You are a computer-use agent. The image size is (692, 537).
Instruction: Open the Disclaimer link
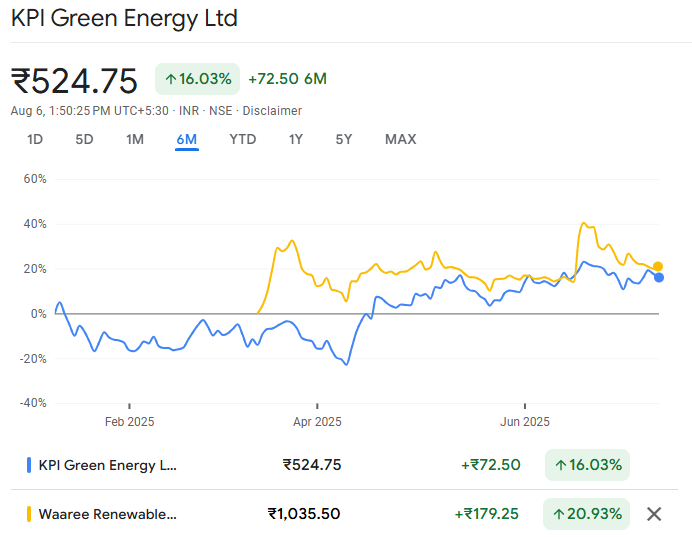272,111
